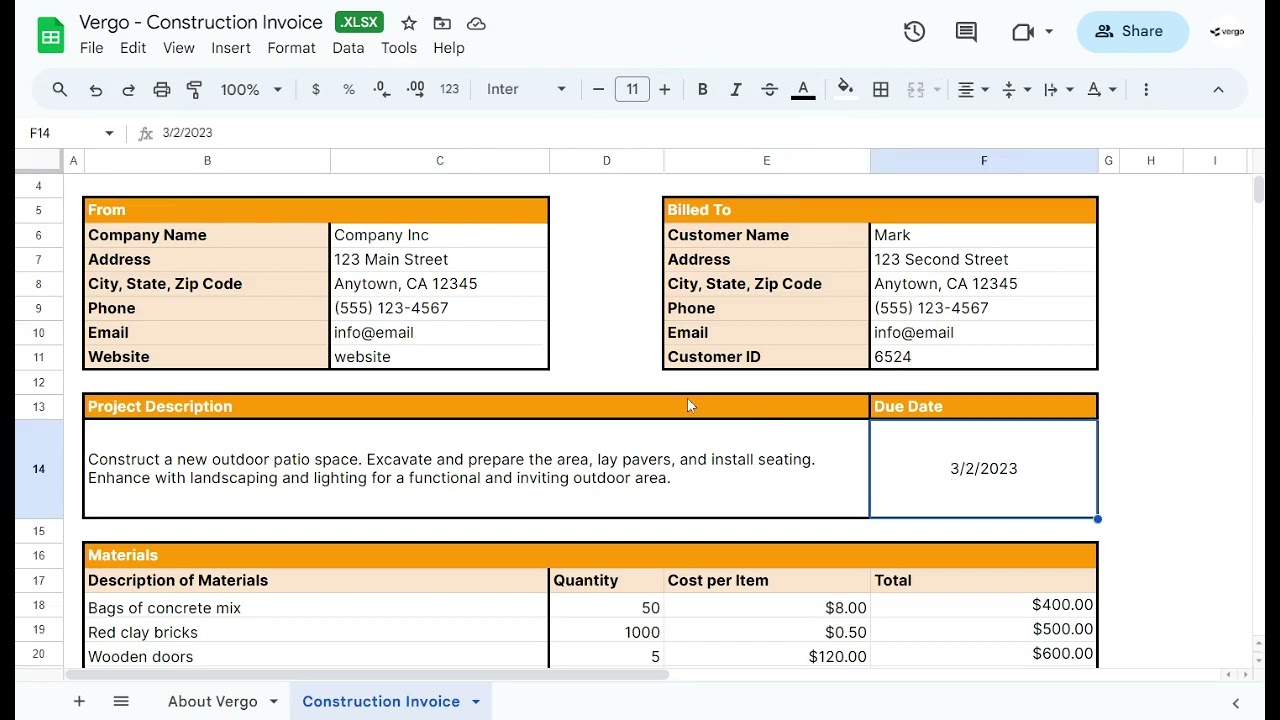Screen dimensions: 1280x720
Task: Open the Format menu
Action: pyautogui.click(x=291, y=48)
